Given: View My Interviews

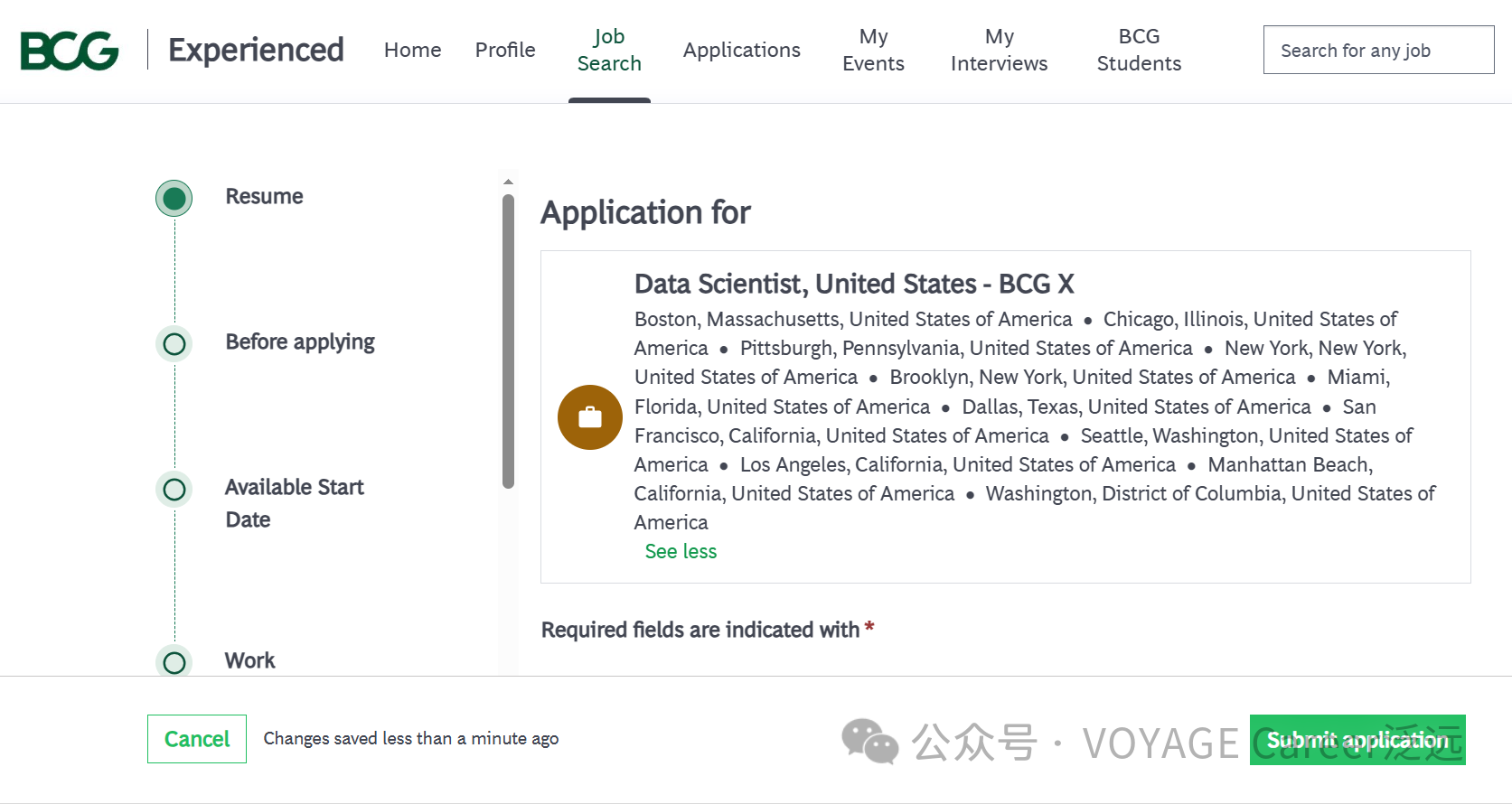Looking at the screenshot, I should [x=999, y=51].
